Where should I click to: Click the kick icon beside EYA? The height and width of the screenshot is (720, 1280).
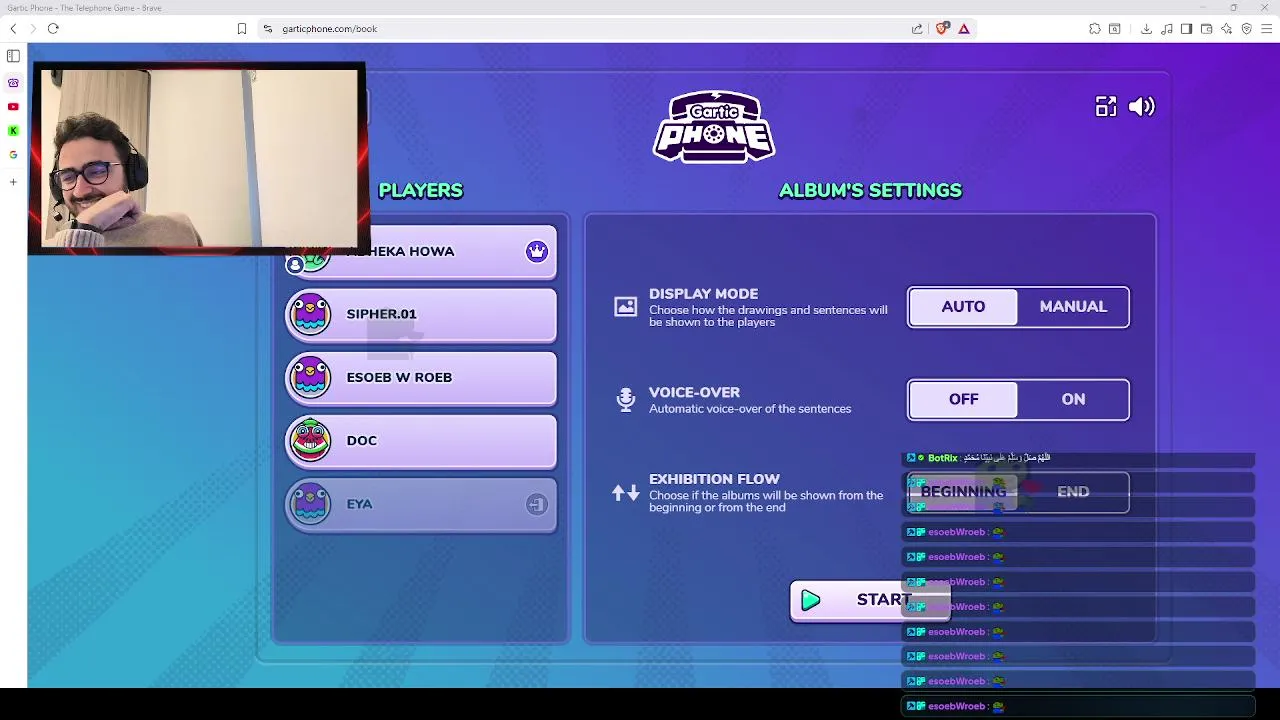pos(537,504)
